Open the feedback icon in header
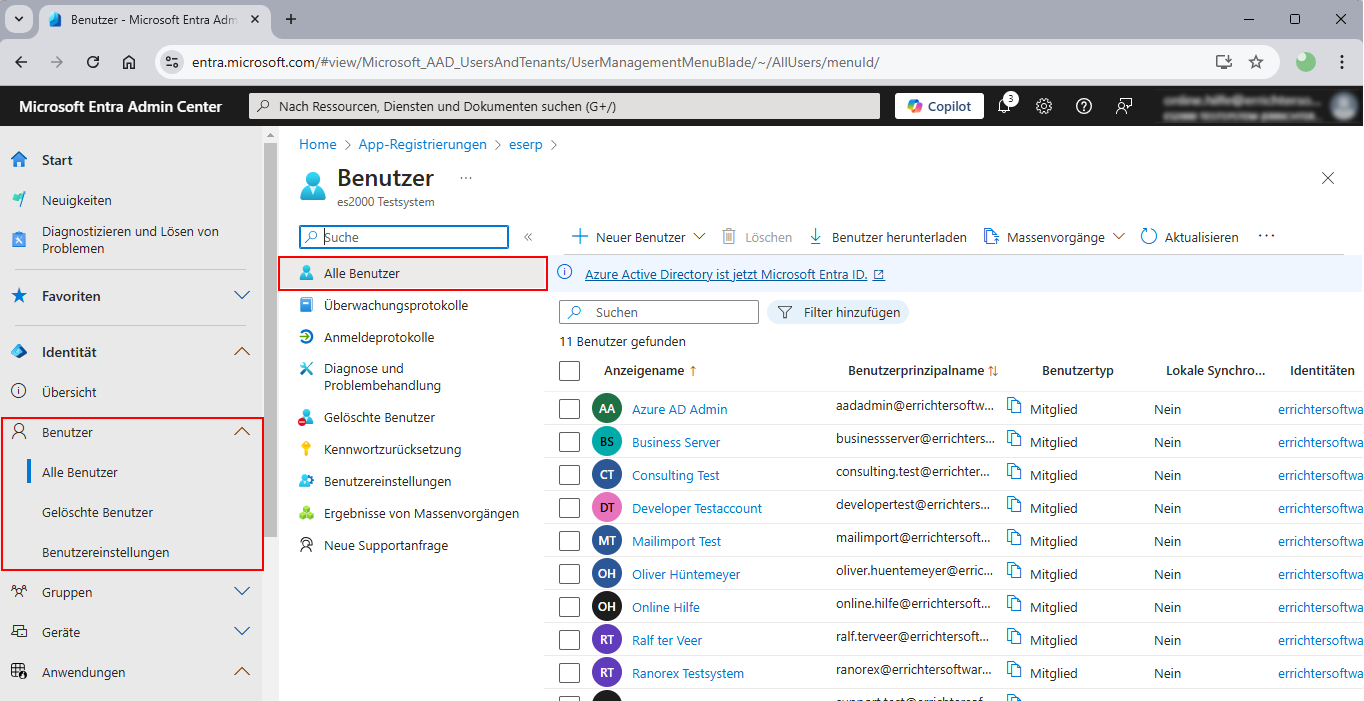1364x701 pixels. click(x=1124, y=106)
